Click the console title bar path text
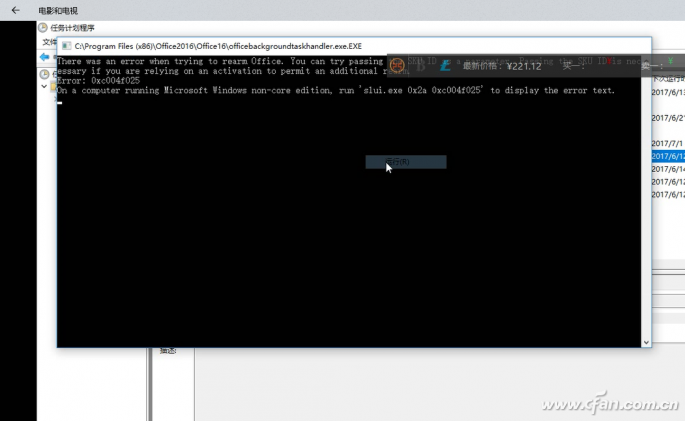The width and height of the screenshot is (685, 421). 218,46
